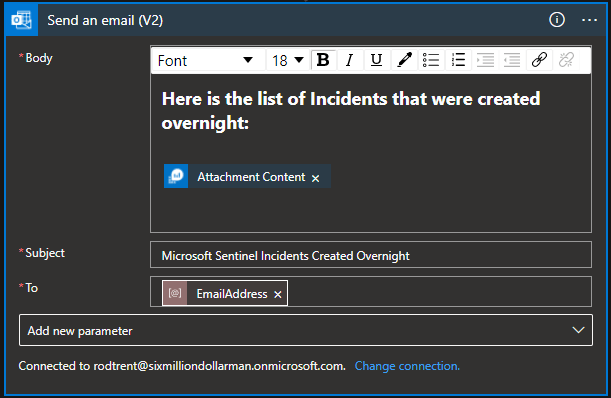Click the EmailAddress variable icon
The image size is (611, 398).
click(175, 293)
